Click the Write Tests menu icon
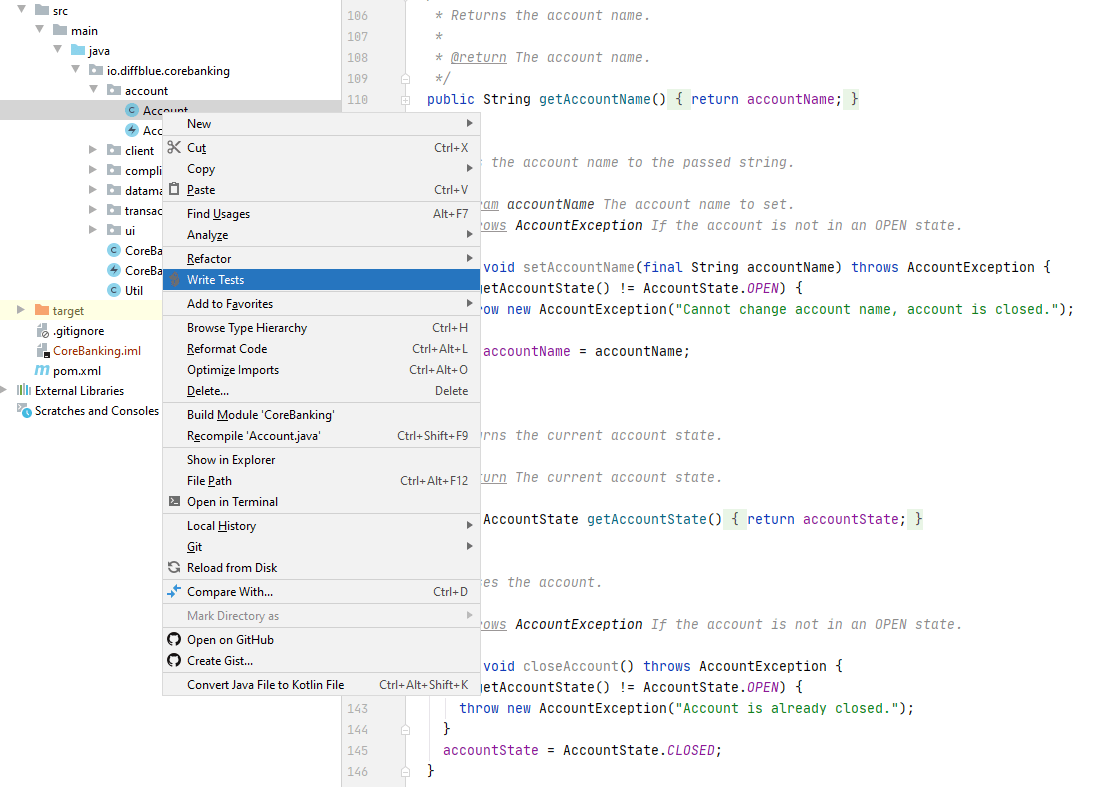1101x787 pixels. [174, 279]
